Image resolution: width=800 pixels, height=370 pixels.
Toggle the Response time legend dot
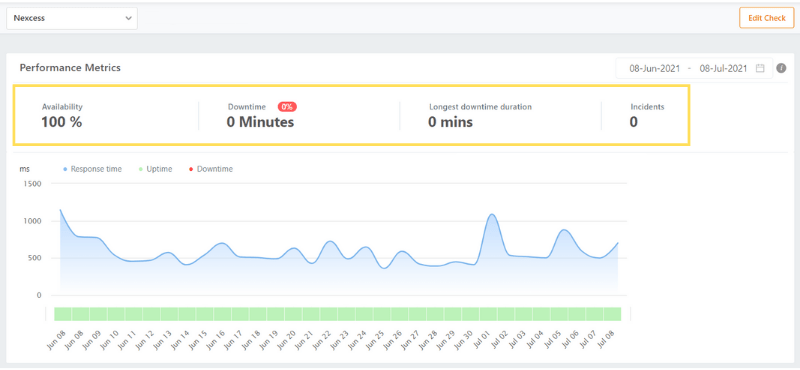[x=65, y=169]
